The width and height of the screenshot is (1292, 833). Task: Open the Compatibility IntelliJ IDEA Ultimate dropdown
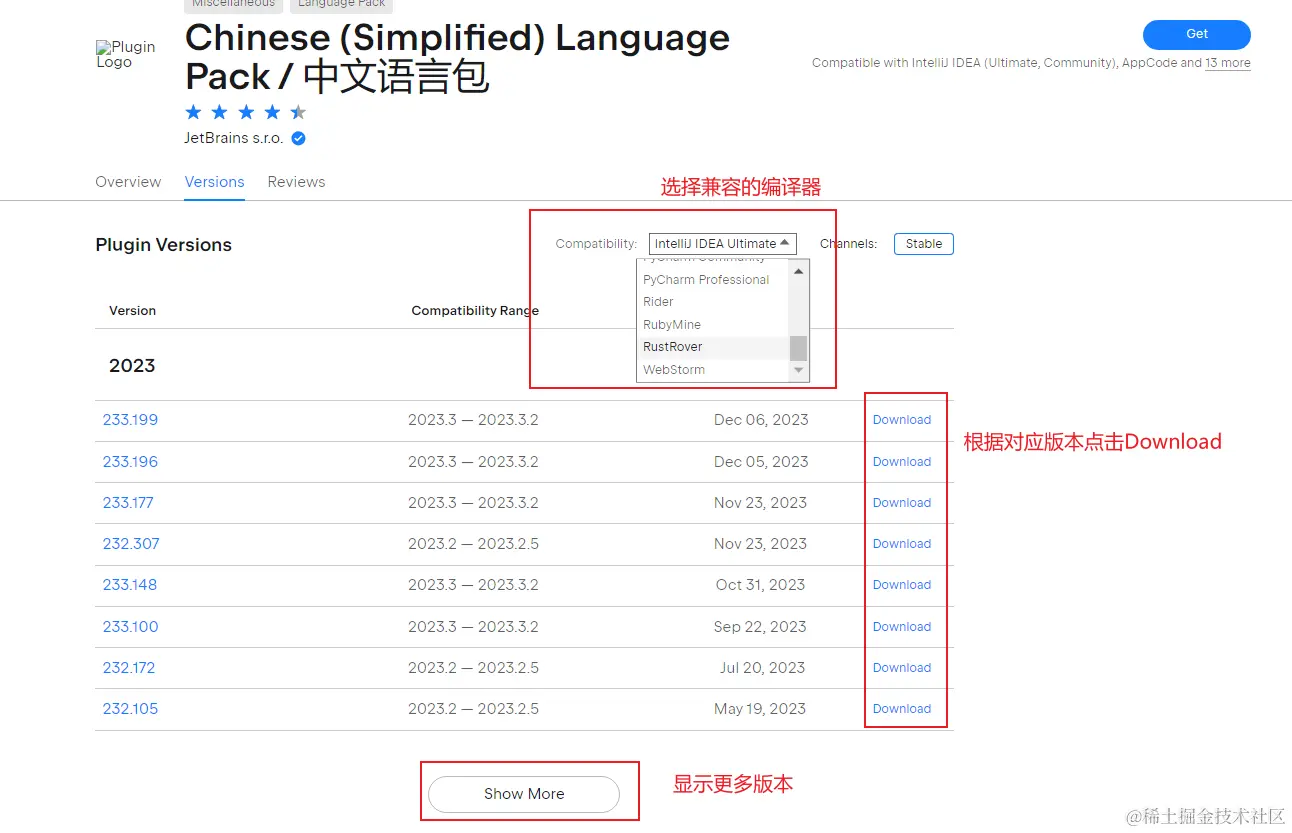[x=722, y=243]
